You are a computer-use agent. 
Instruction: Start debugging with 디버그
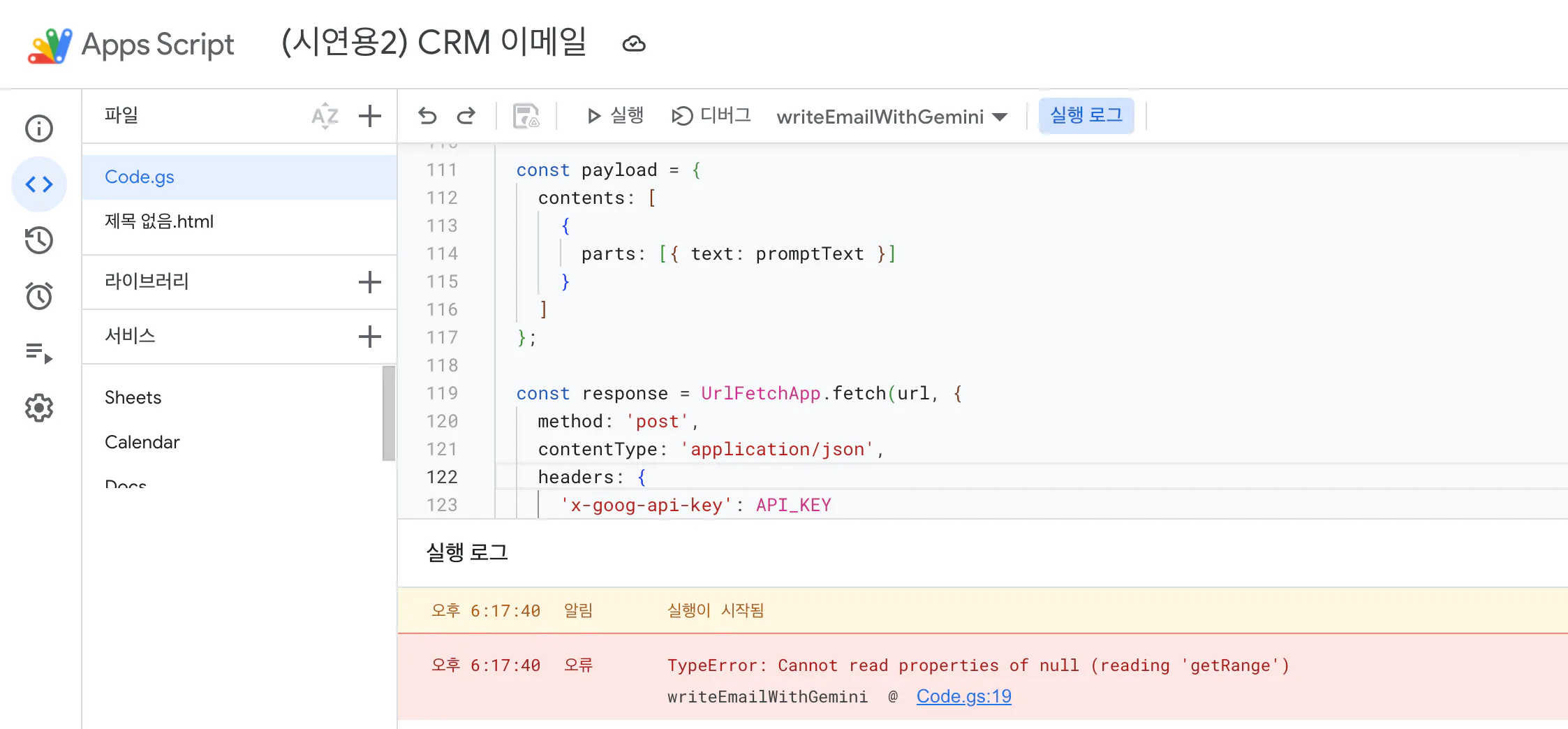click(711, 116)
